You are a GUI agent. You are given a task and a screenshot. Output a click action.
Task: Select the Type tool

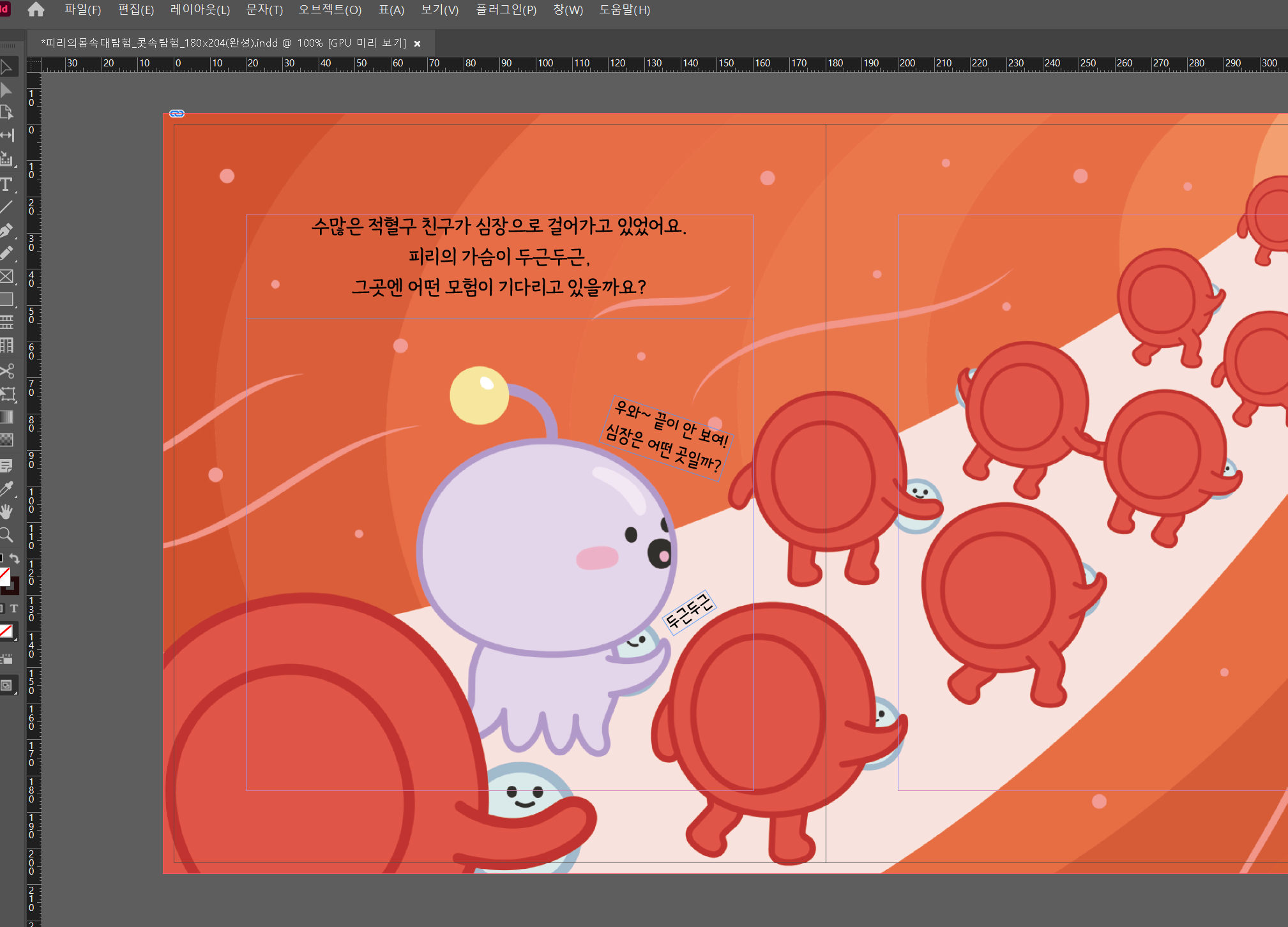tap(6, 185)
